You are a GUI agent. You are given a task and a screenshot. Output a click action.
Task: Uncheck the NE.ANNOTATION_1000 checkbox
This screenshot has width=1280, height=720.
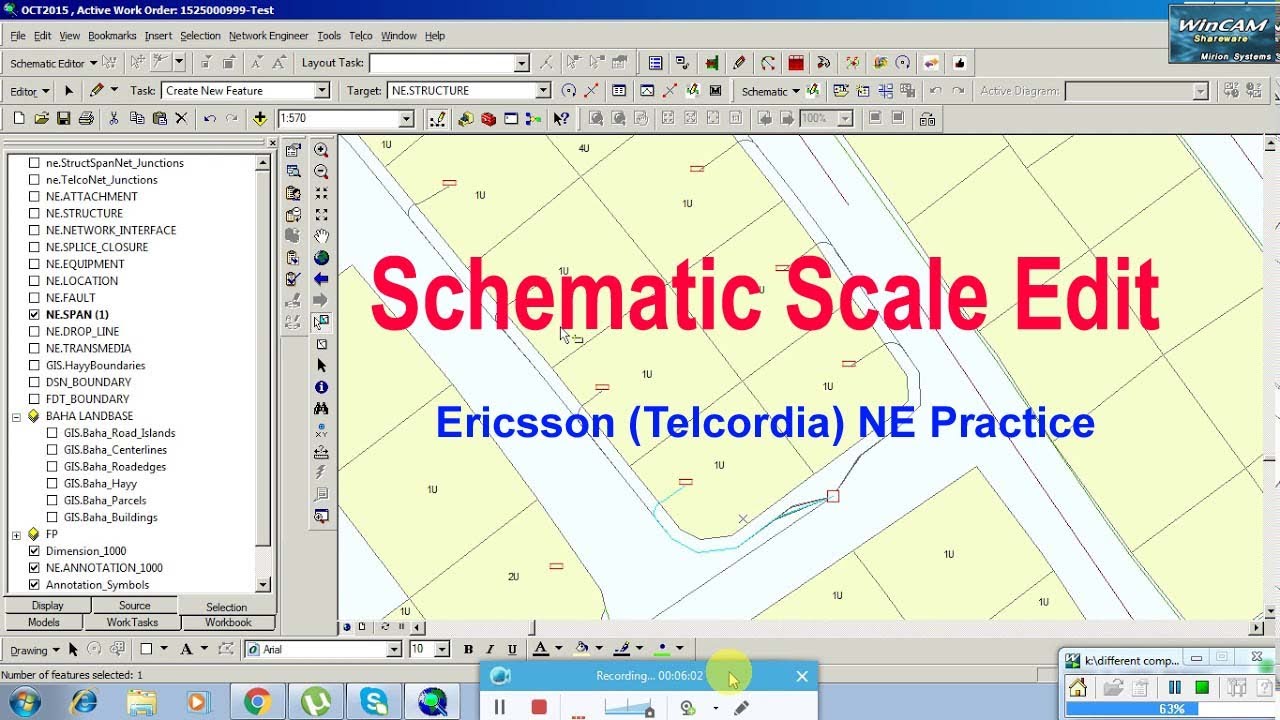pos(34,568)
